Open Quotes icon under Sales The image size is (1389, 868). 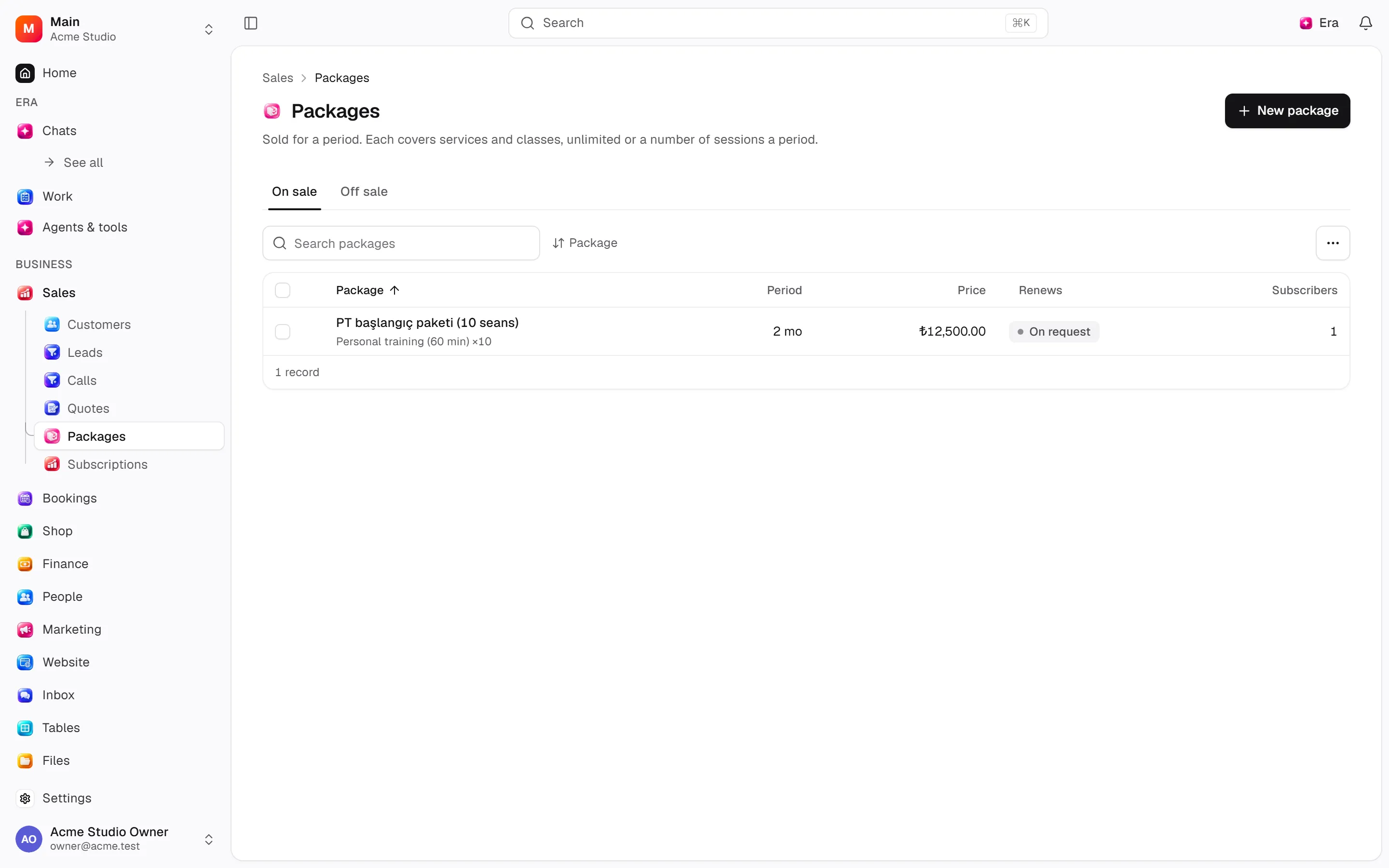[52, 408]
